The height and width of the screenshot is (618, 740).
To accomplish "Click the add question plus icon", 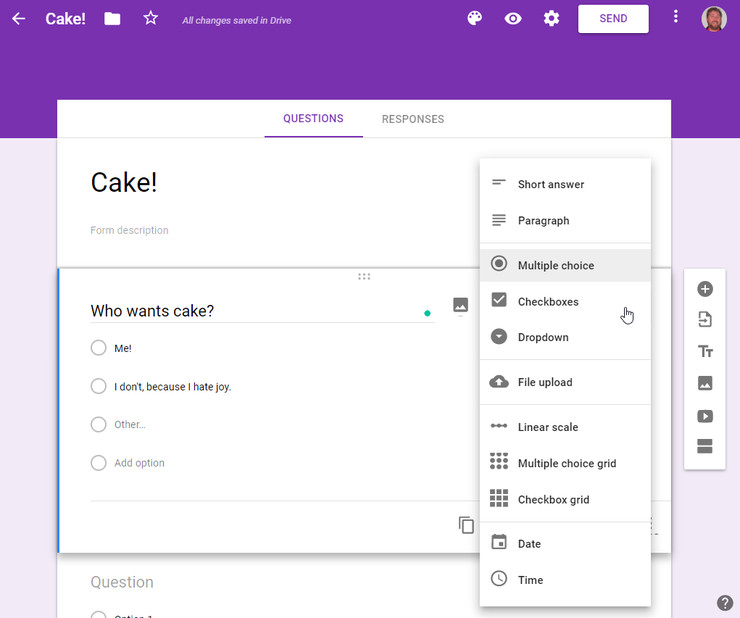I will [705, 289].
